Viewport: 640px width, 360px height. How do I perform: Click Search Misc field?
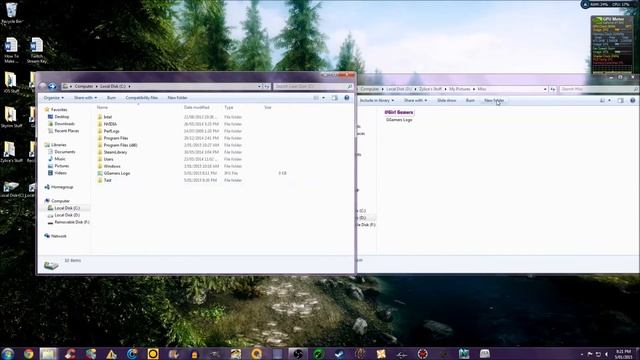598,89
